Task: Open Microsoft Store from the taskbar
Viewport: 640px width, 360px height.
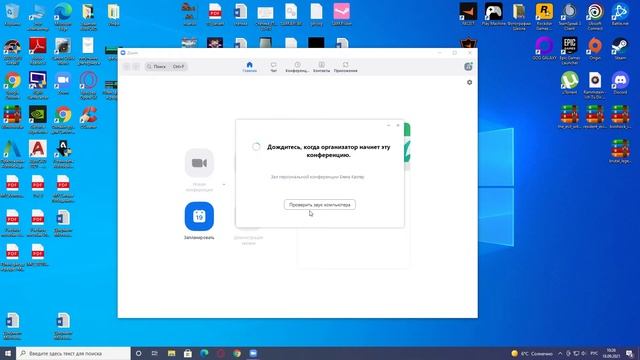Action: point(188,353)
